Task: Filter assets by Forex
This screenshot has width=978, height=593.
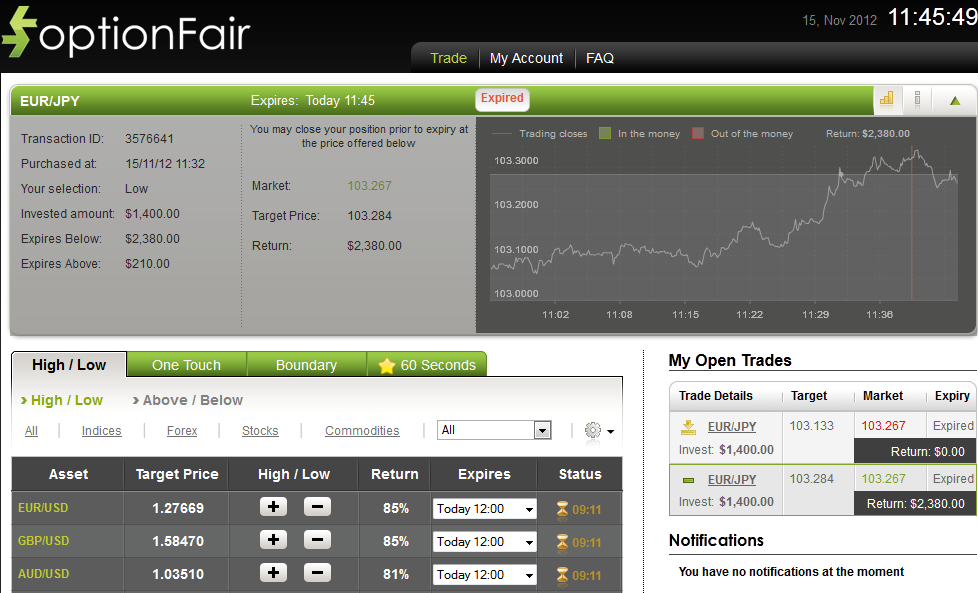Action: (182, 431)
